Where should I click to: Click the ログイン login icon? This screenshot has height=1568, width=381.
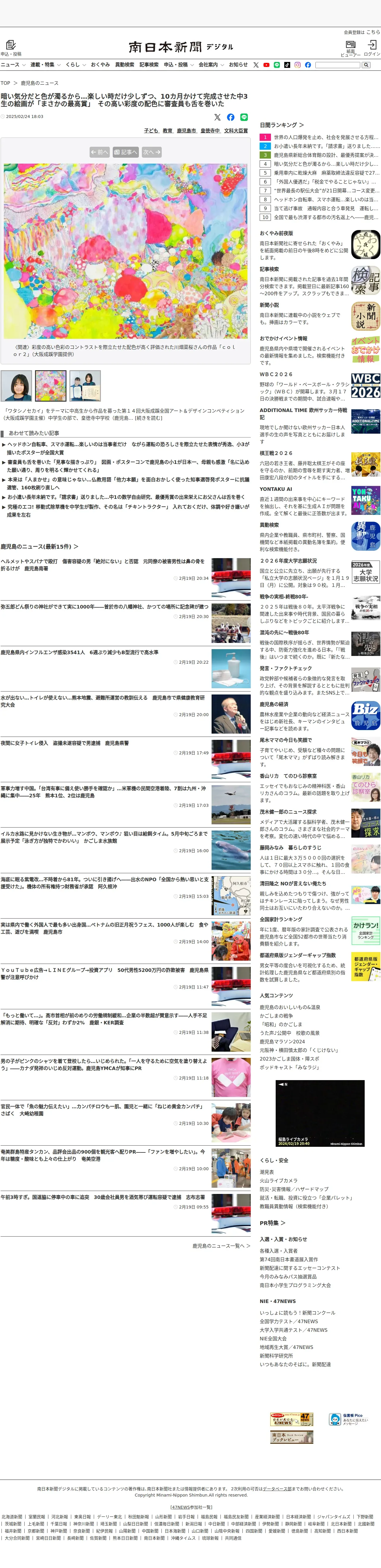pos(372,44)
